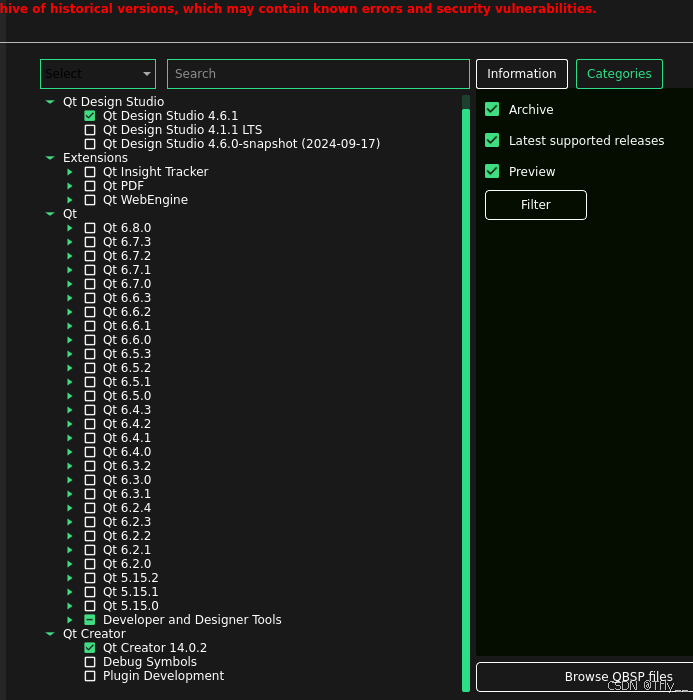Click Browse QBSP files button

(x=584, y=677)
